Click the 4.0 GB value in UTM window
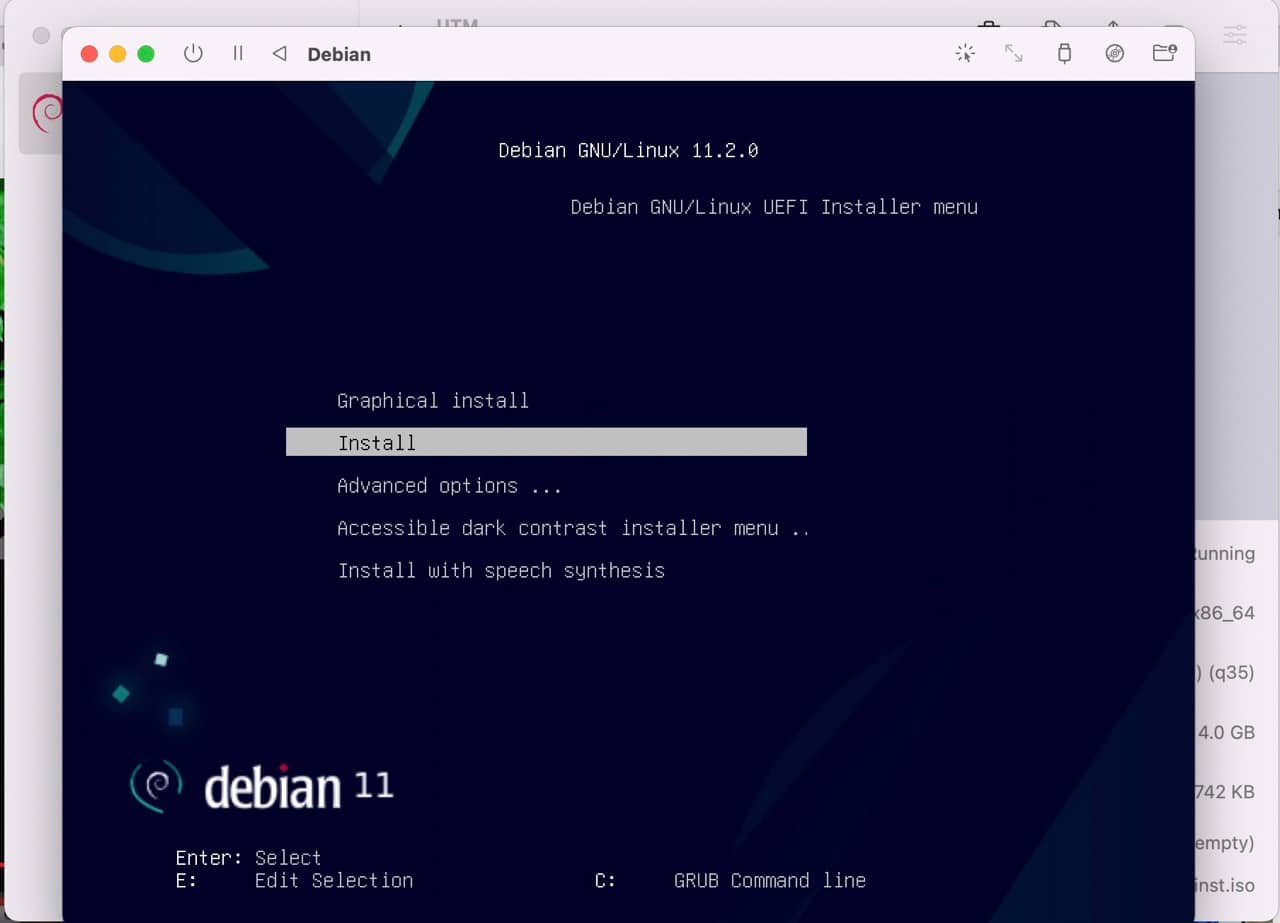The image size is (1280, 923). tap(1226, 732)
